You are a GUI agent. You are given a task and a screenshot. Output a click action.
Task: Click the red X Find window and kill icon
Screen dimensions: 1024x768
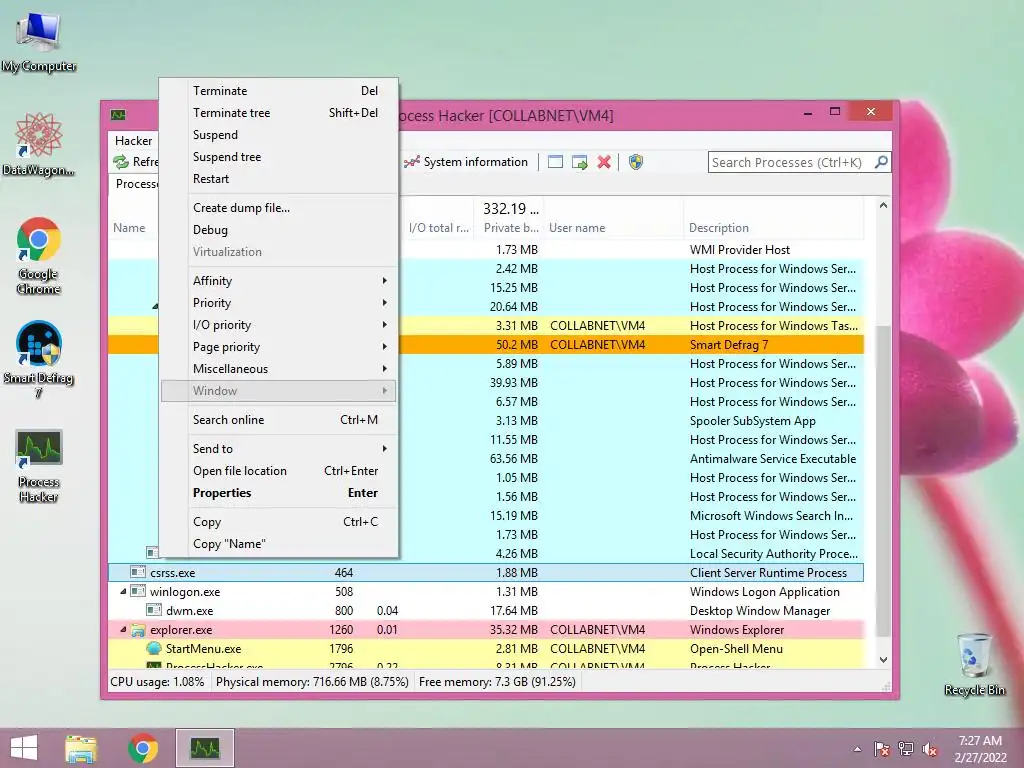[604, 162]
